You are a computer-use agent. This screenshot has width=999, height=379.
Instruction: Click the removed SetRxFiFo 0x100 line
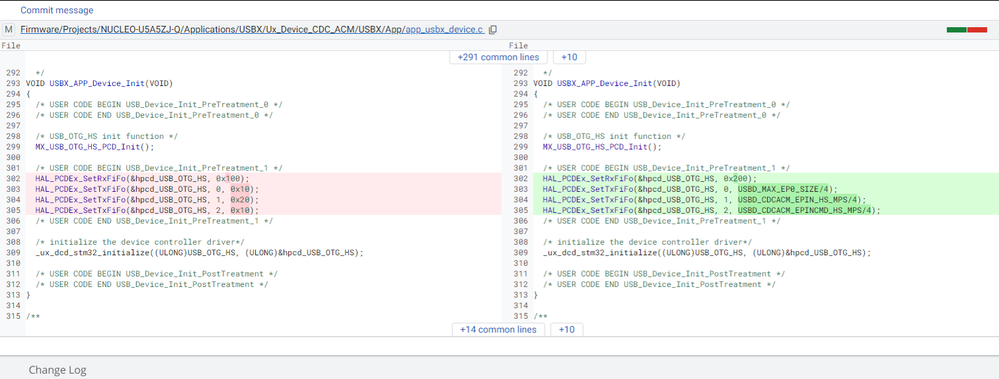click(264, 178)
